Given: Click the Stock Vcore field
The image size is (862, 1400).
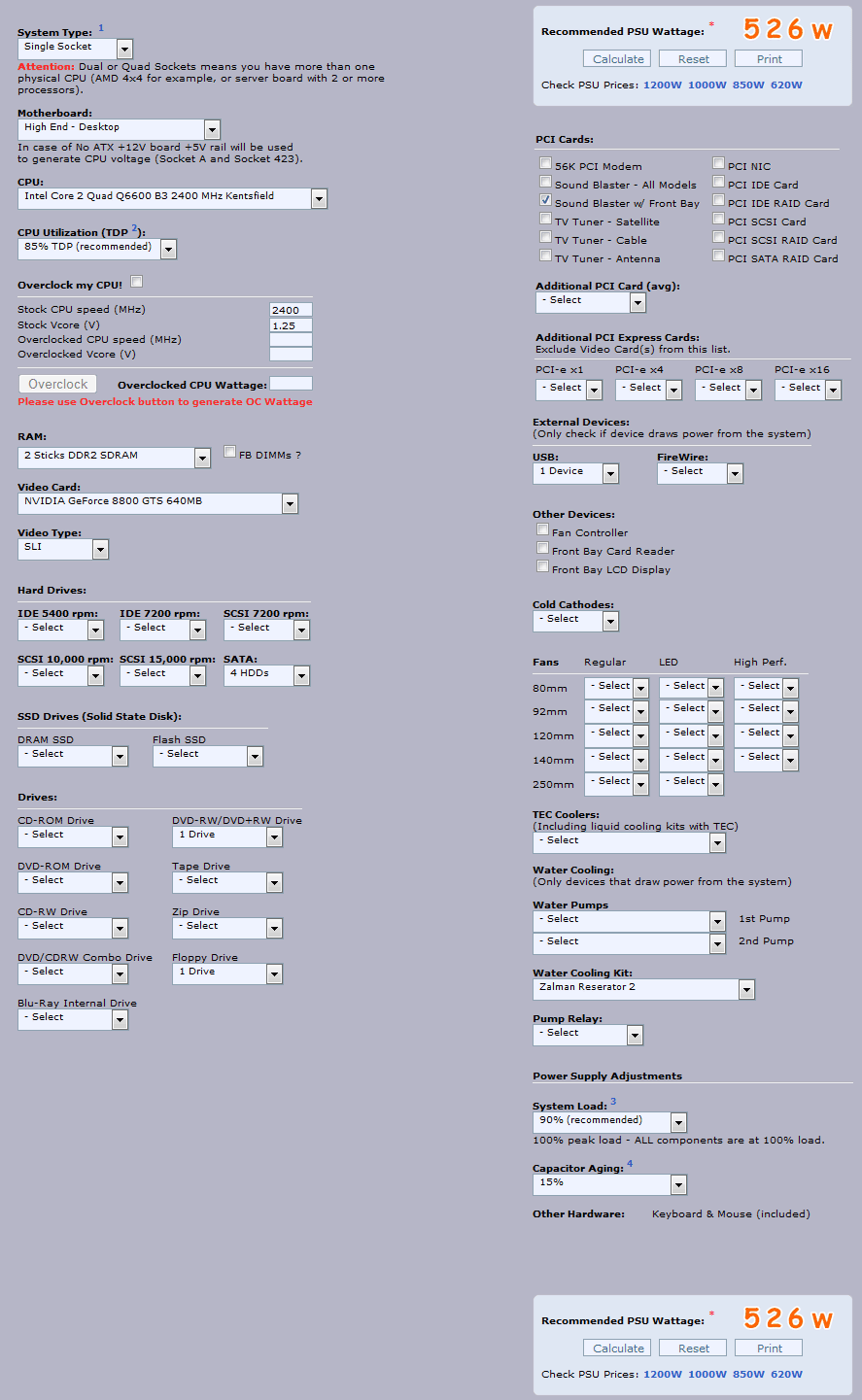Looking at the screenshot, I should (x=291, y=325).
